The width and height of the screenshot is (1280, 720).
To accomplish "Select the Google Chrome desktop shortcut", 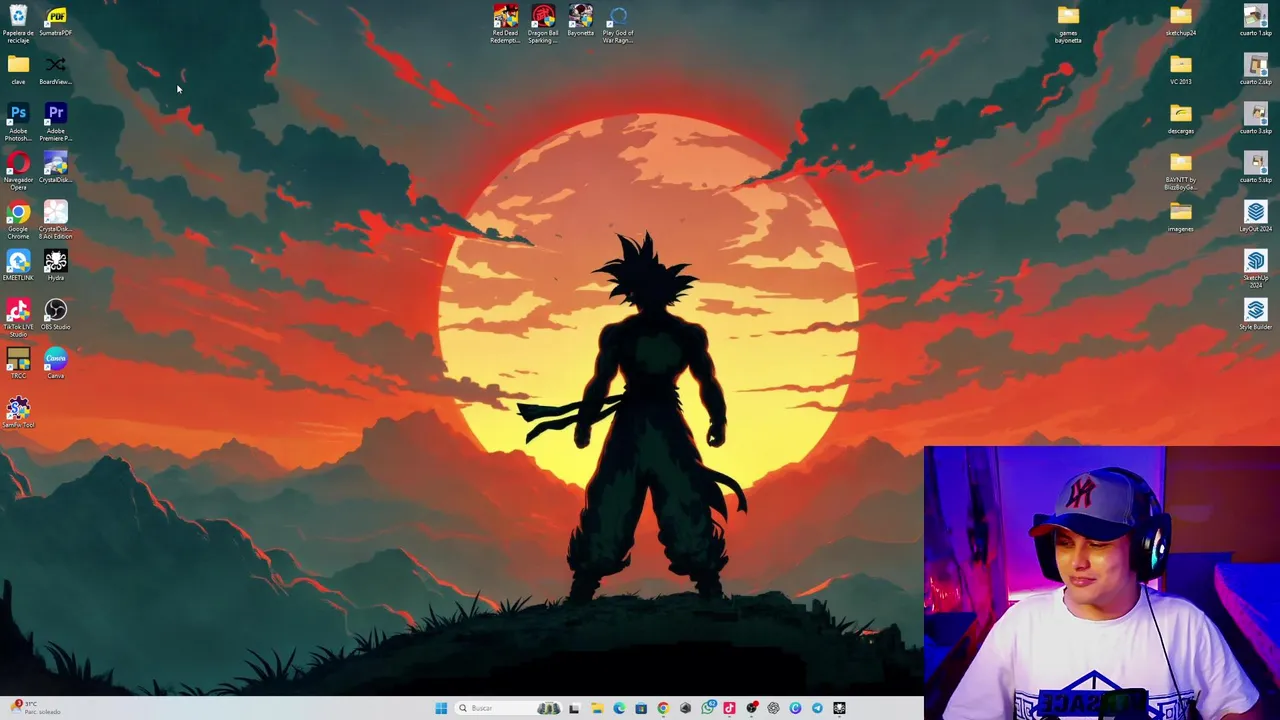I will point(18,220).
